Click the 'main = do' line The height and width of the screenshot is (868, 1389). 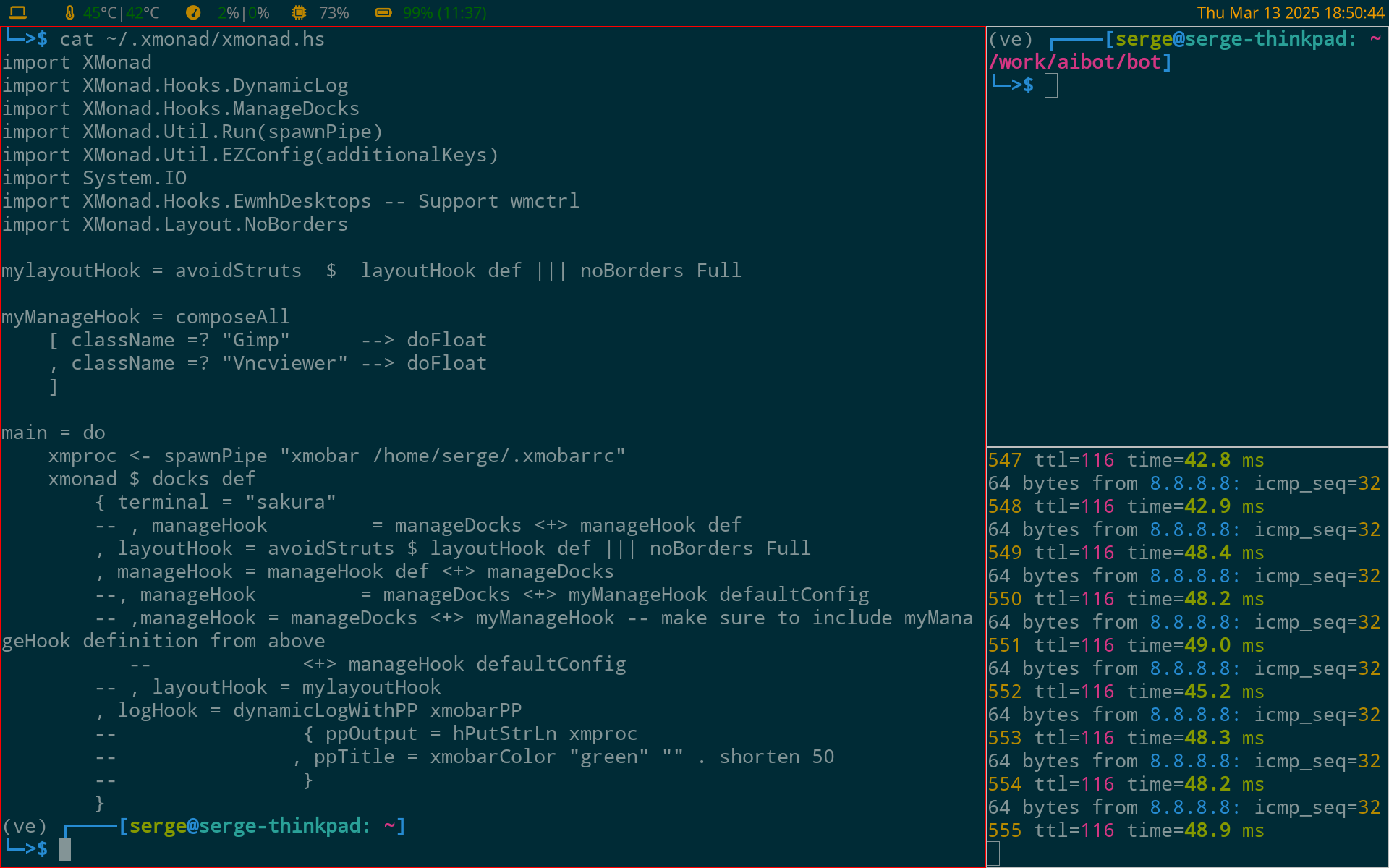click(54, 433)
